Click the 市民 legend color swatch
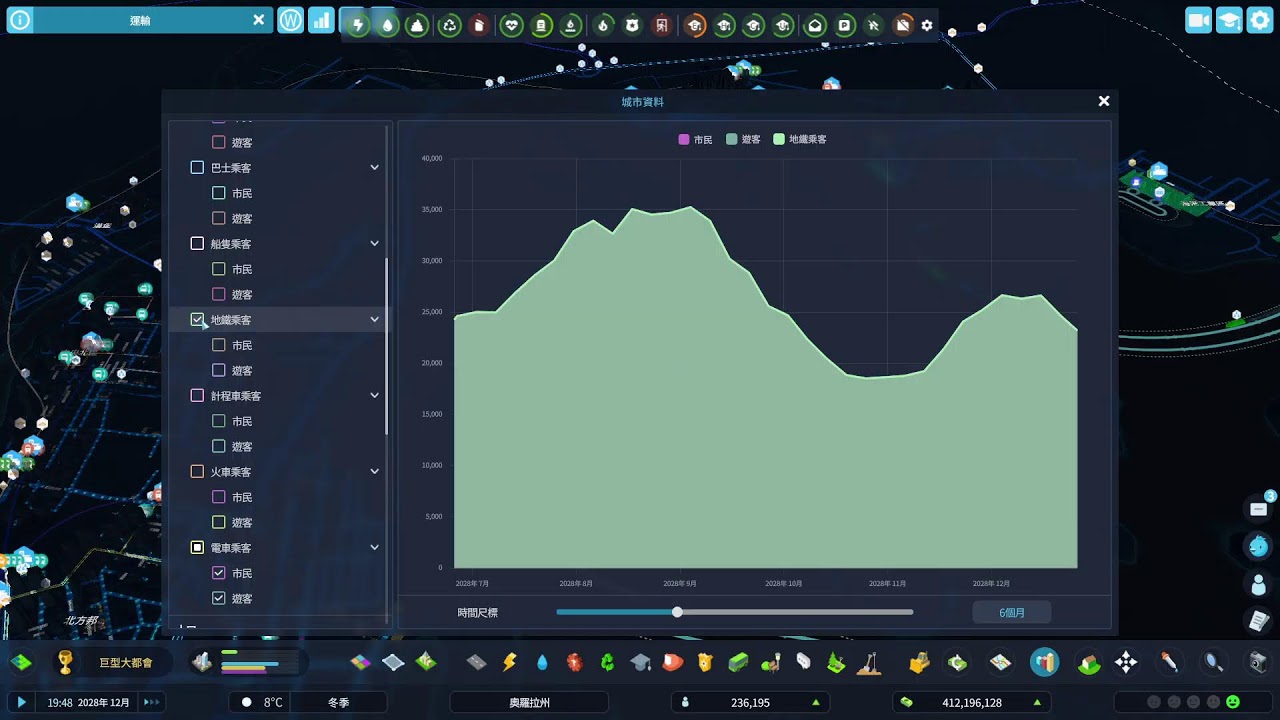Image resolution: width=1280 pixels, height=720 pixels. pyautogui.click(x=684, y=140)
